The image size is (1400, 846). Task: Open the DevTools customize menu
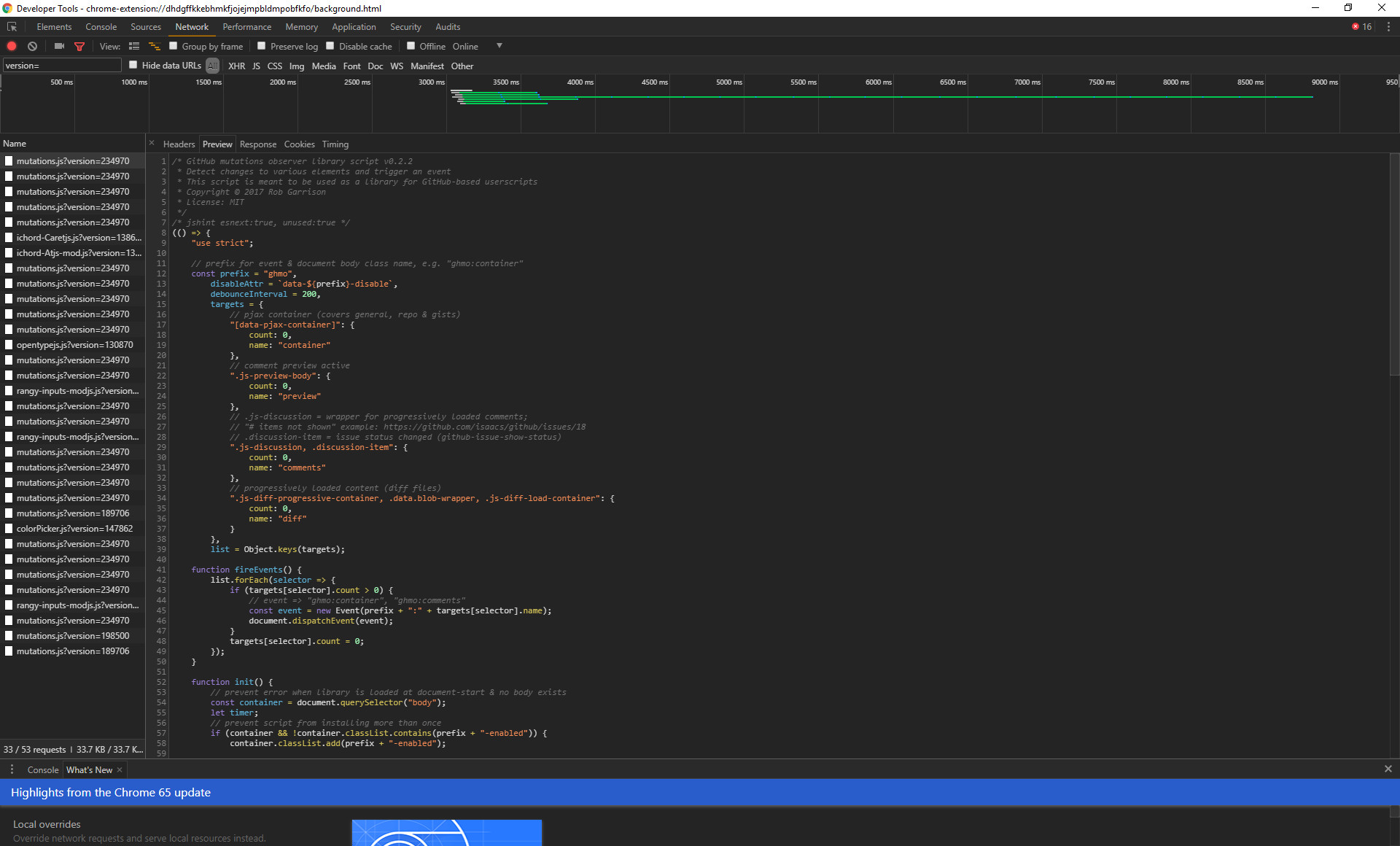pyautogui.click(x=1388, y=27)
